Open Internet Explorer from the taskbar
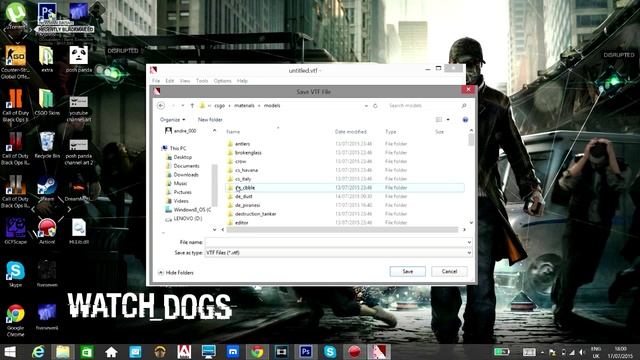Screen dimensions: 640x360 (38, 352)
